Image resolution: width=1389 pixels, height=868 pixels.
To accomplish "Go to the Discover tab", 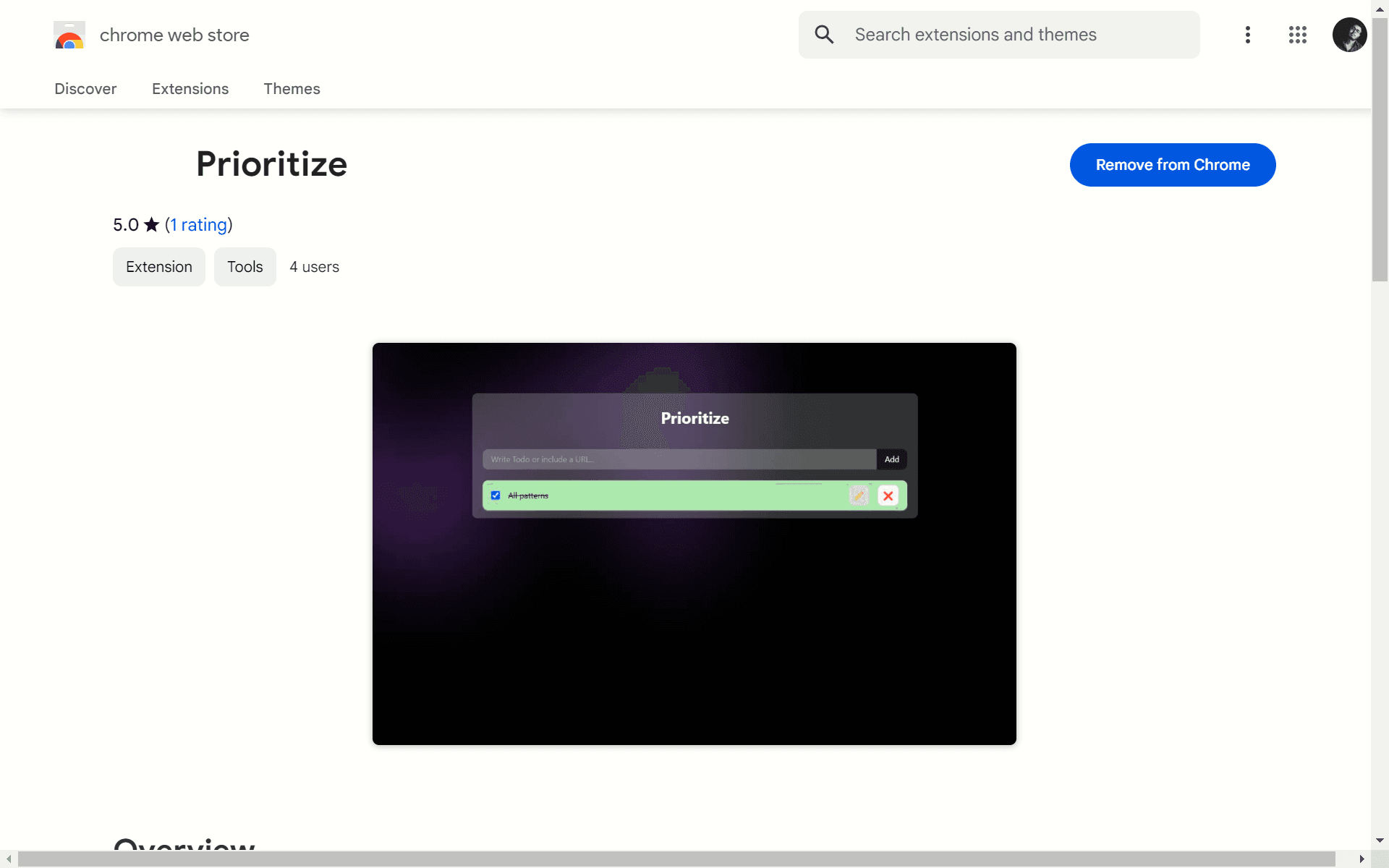I will 85,88.
